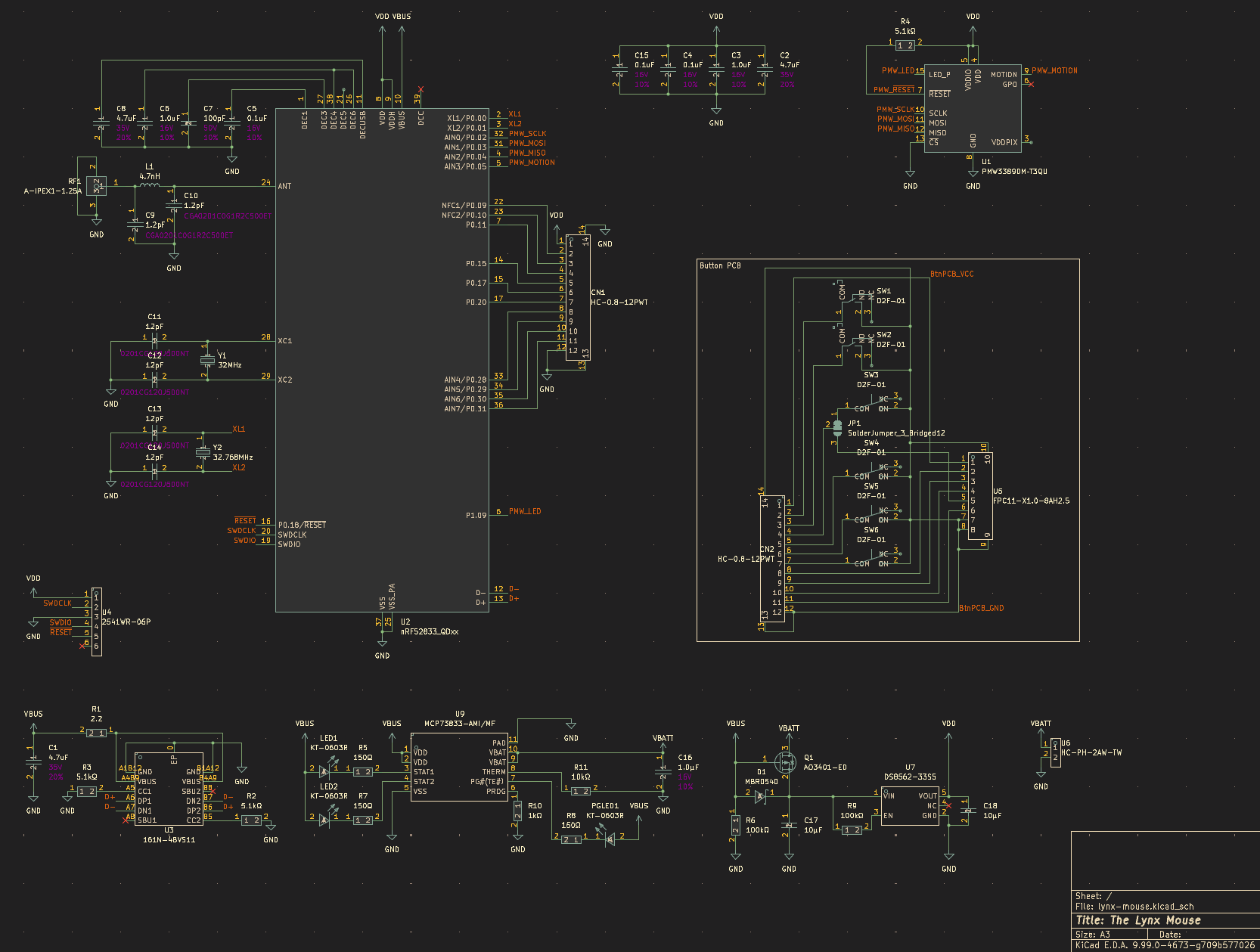Select the RF1 antenna connector symbol
Screen dimensions: 1260x952
coord(96,185)
